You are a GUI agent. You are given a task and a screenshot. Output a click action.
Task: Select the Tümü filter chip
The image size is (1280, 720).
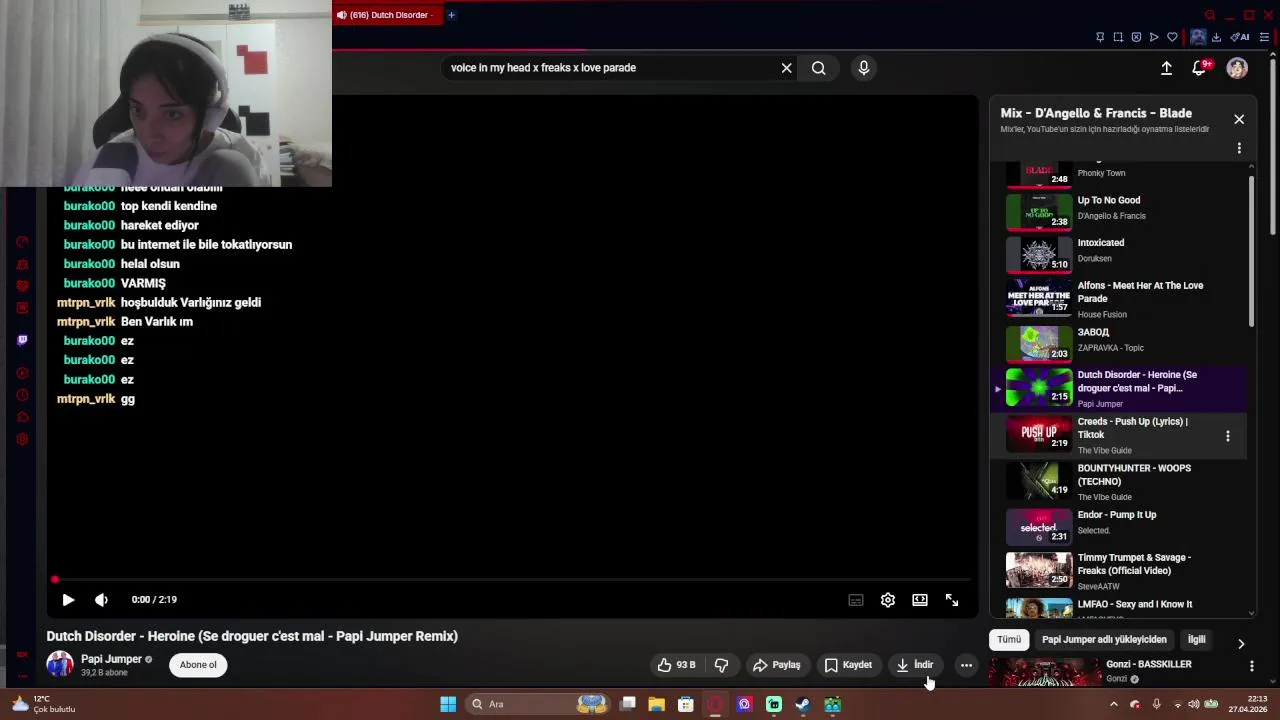point(1009,640)
